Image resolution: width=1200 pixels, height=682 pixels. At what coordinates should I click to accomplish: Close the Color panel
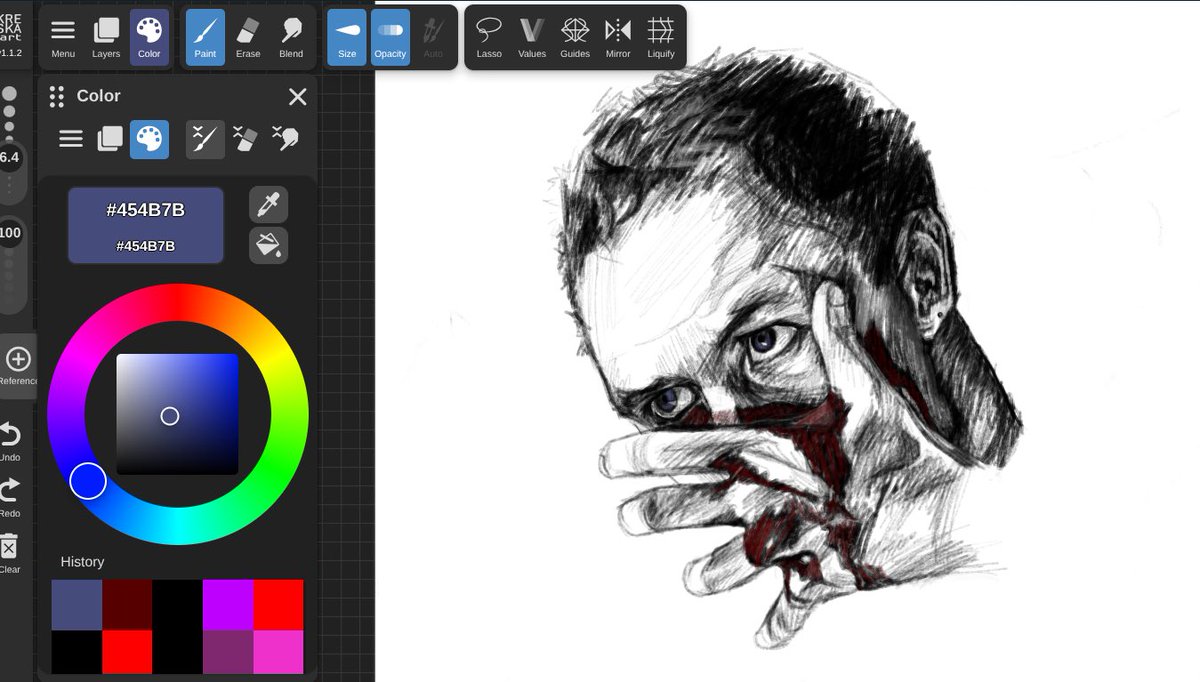pyautogui.click(x=297, y=96)
